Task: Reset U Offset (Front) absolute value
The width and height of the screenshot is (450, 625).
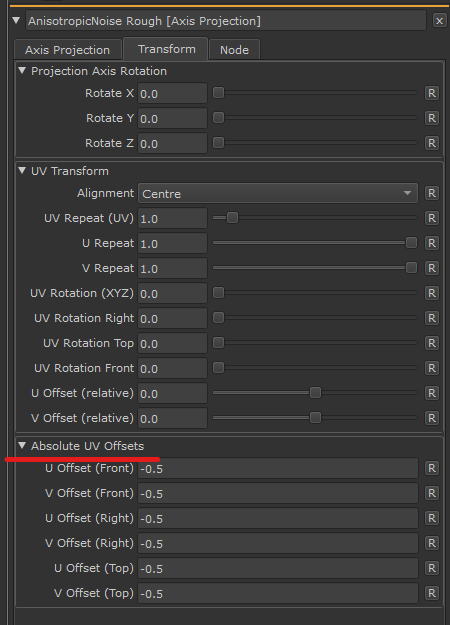Action: [432, 468]
